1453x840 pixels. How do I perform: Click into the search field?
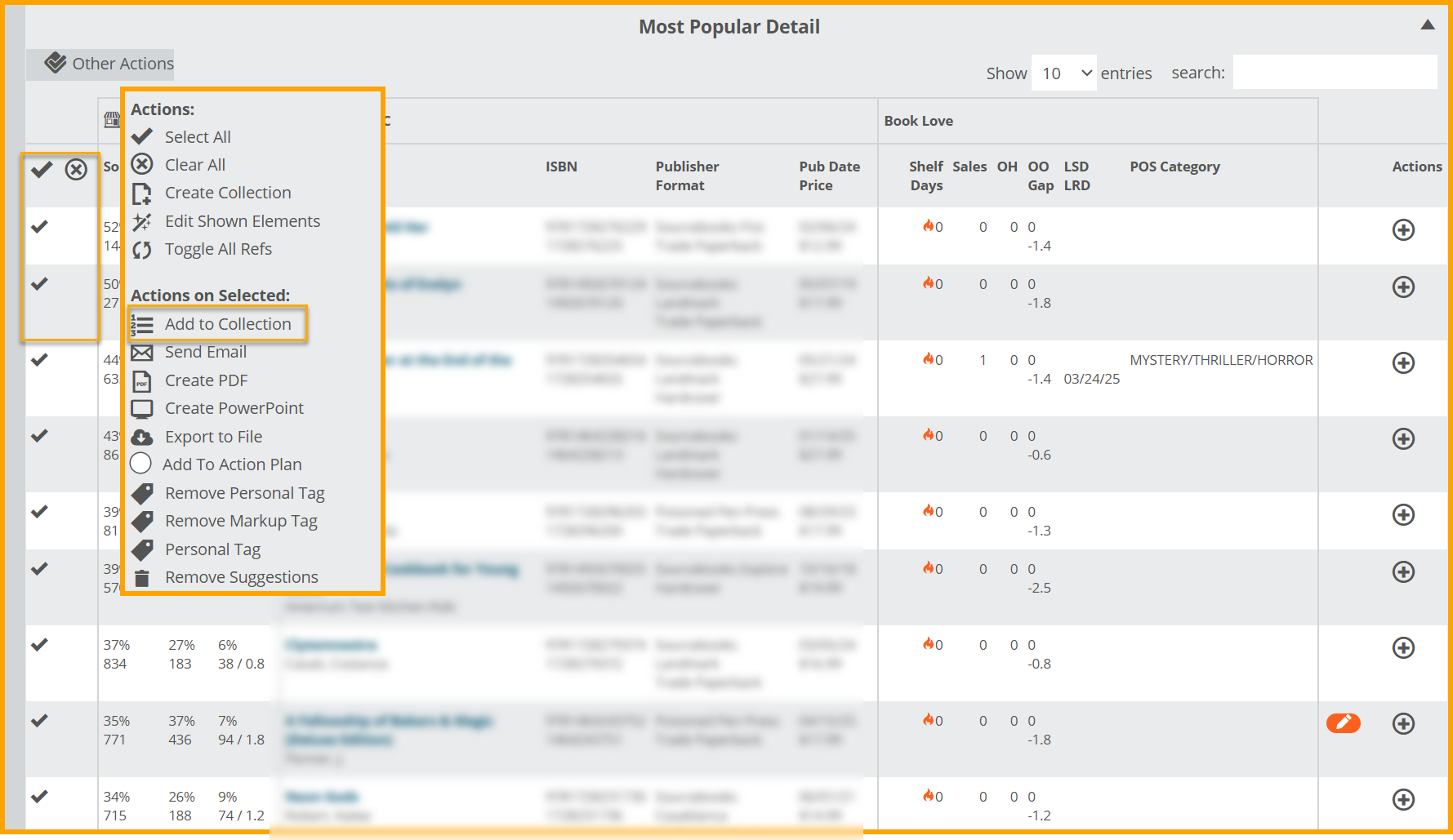1335,72
